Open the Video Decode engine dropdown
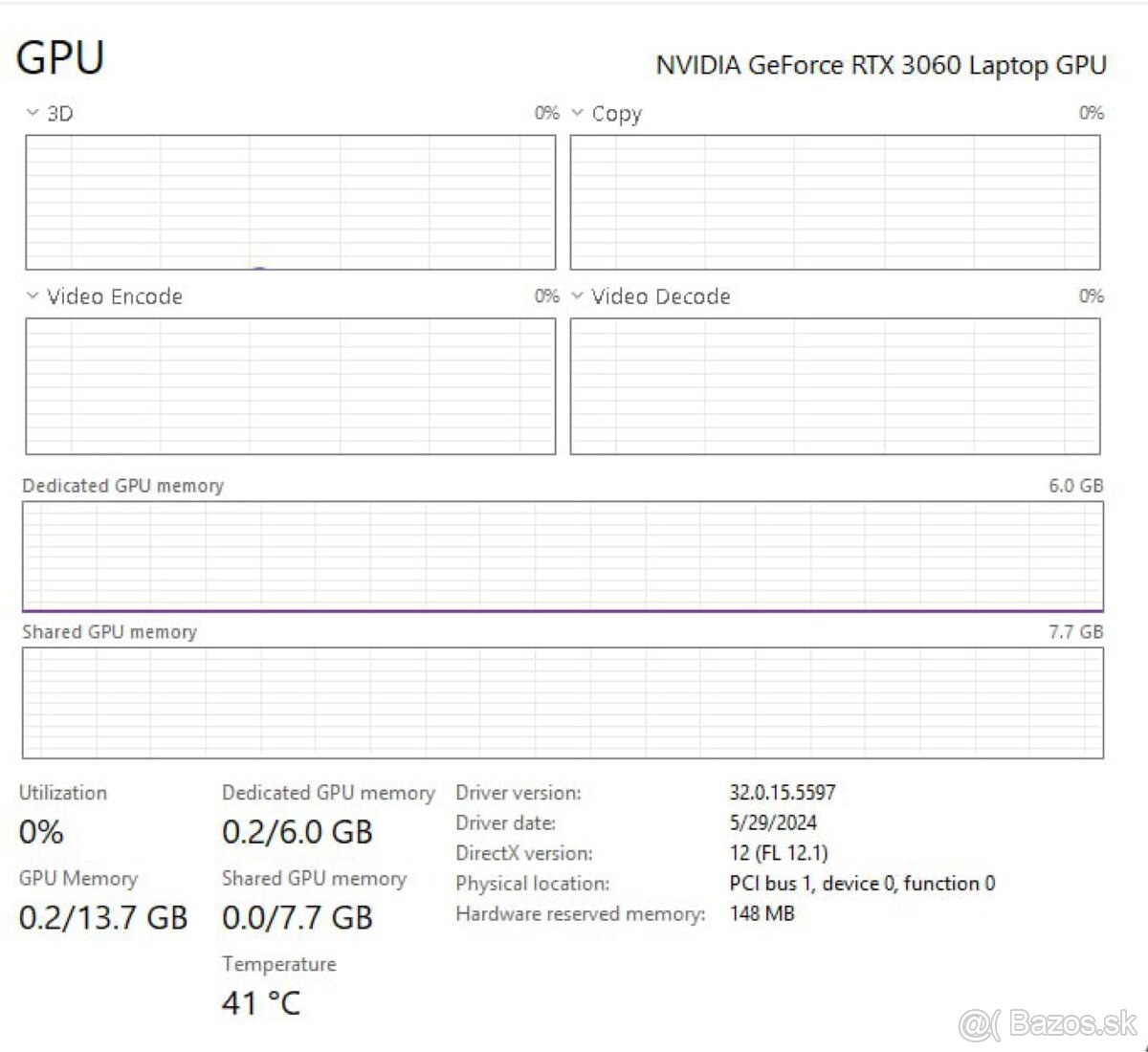 (577, 296)
